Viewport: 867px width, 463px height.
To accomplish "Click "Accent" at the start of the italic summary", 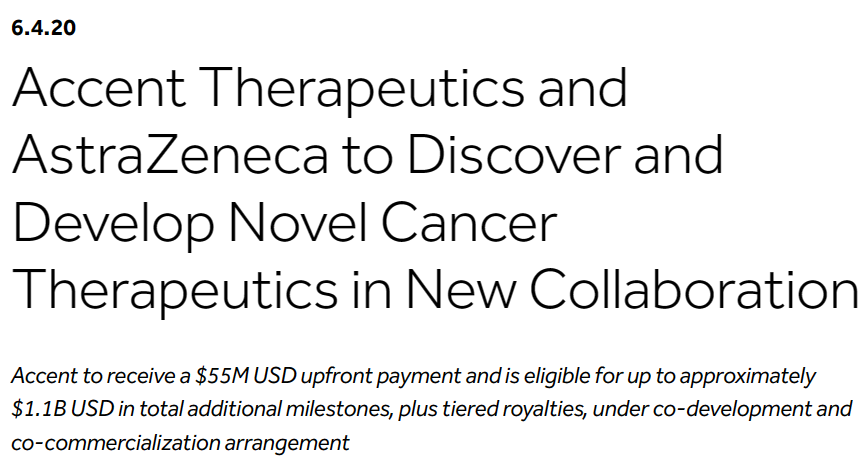I will click(41, 377).
